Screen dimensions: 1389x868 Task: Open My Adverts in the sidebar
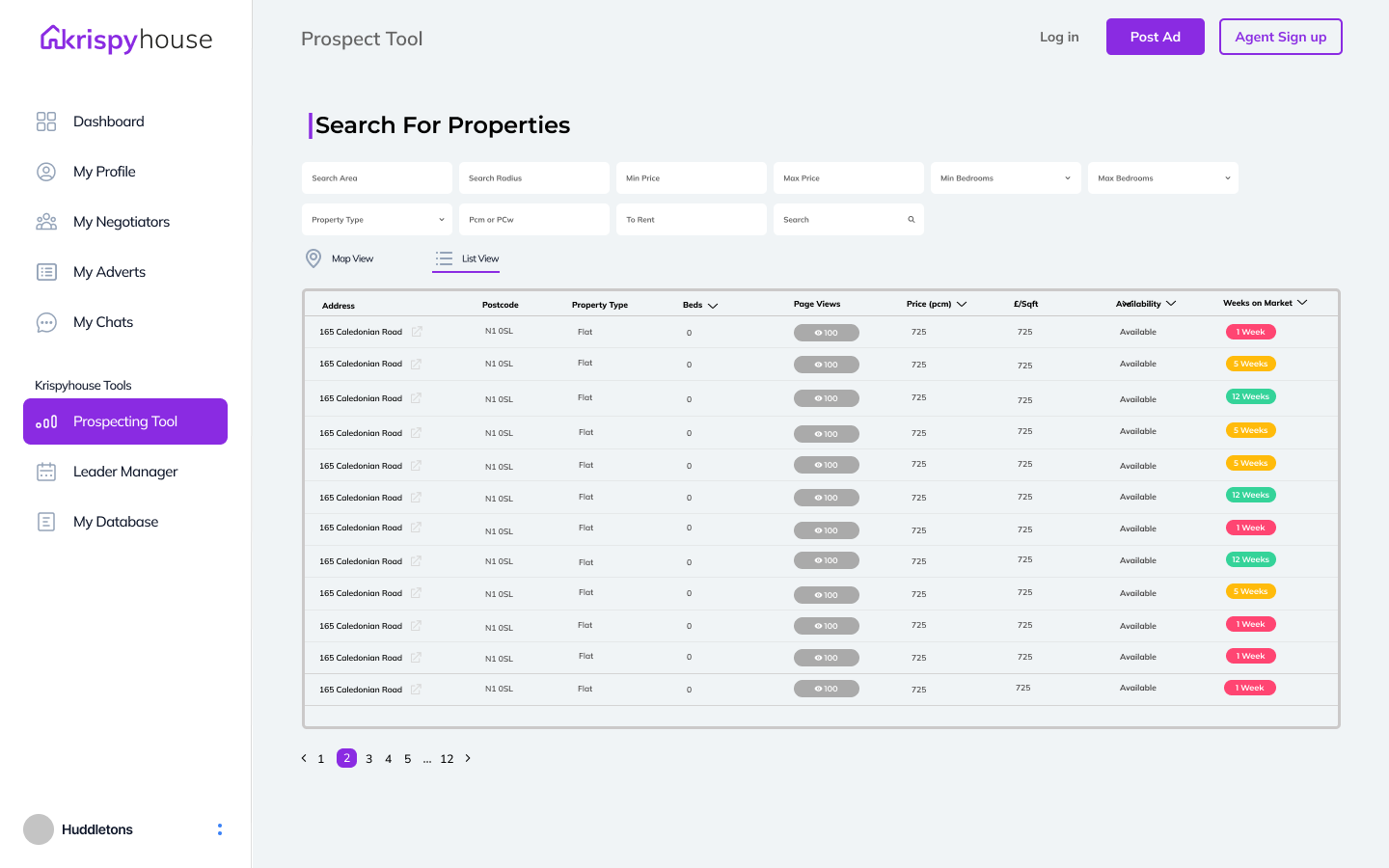(x=109, y=272)
